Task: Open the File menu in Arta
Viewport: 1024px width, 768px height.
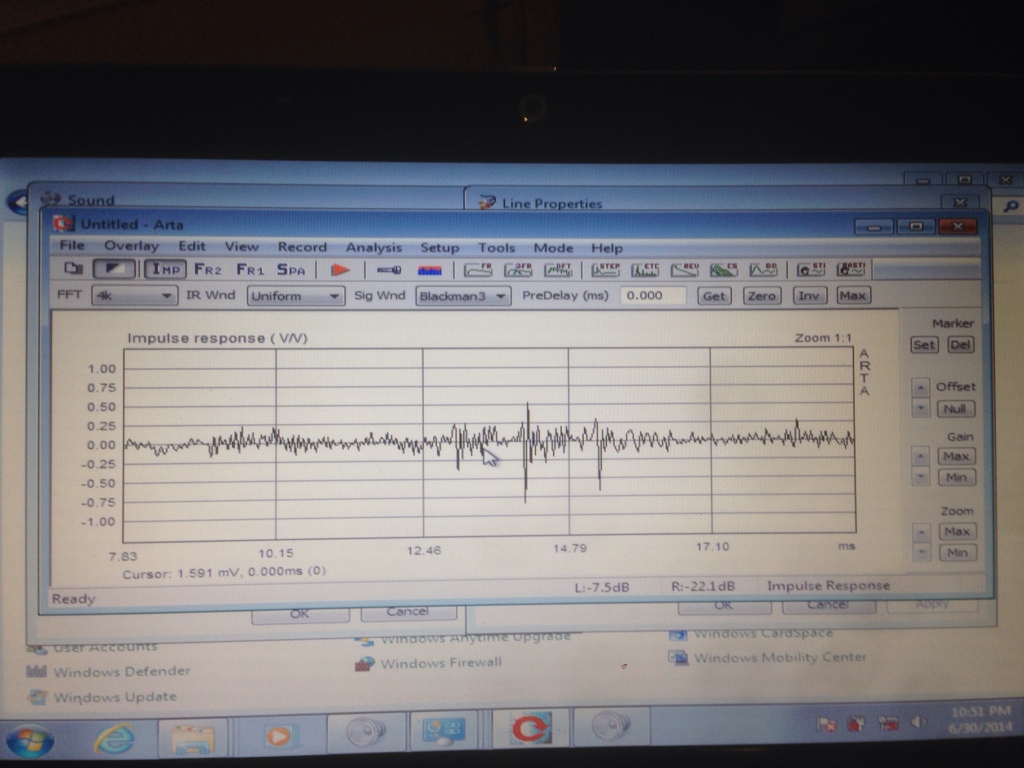Action: 72,245
